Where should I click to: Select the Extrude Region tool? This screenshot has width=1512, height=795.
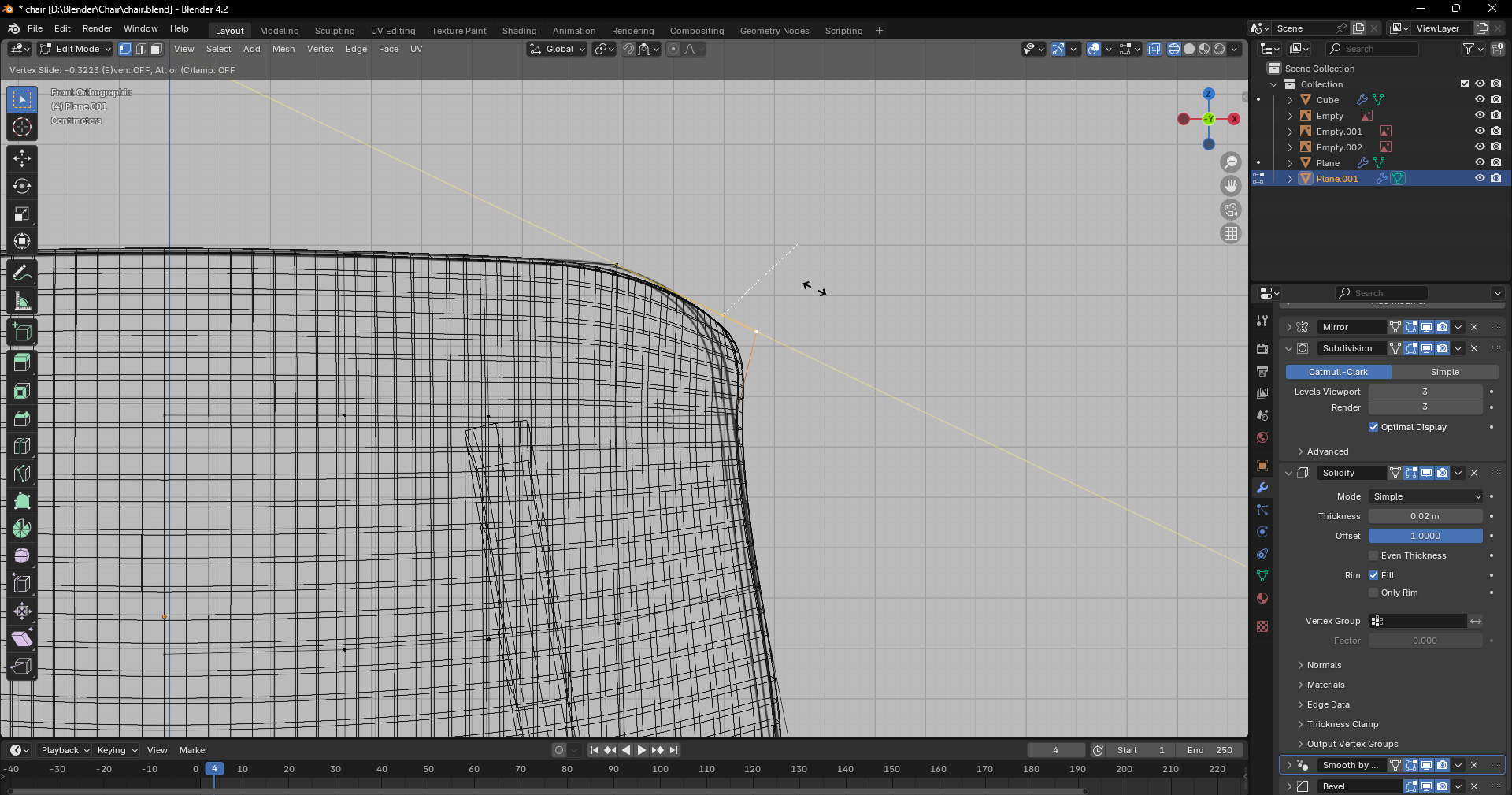[22, 363]
